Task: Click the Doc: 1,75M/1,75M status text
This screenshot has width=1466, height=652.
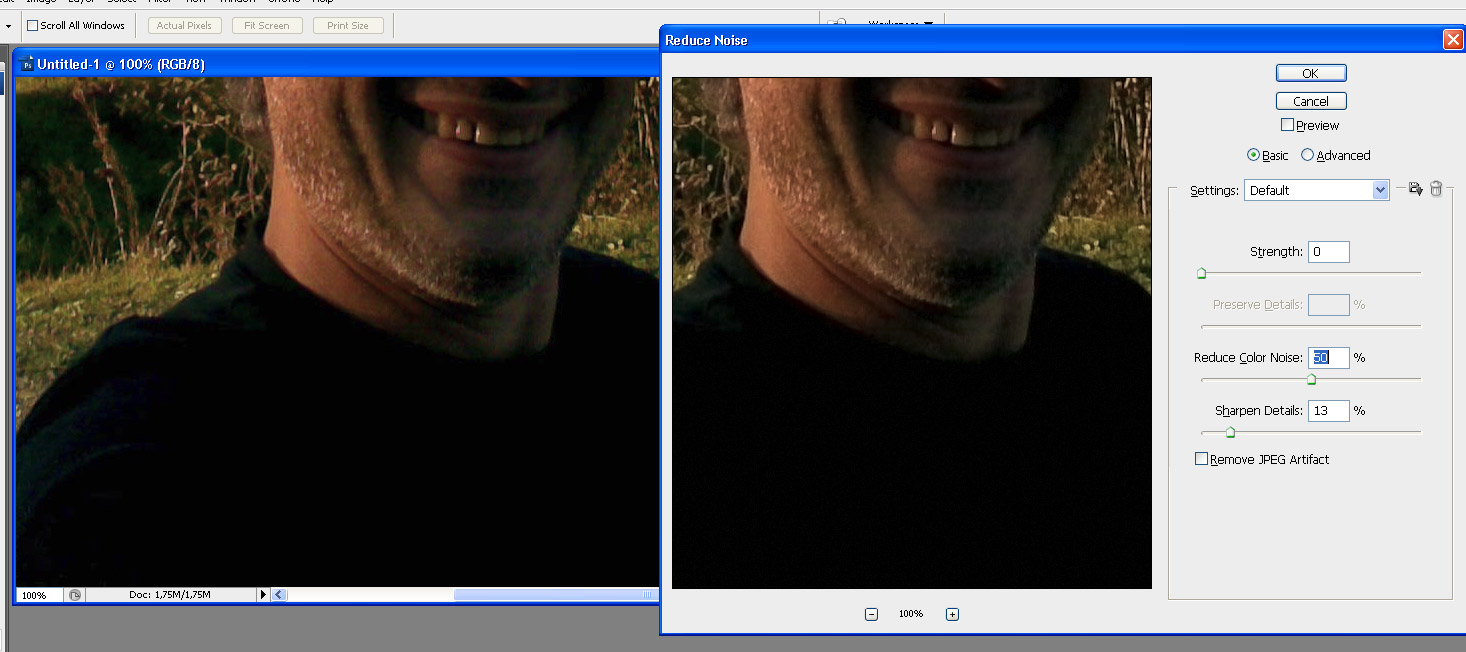Action: pyautogui.click(x=169, y=595)
